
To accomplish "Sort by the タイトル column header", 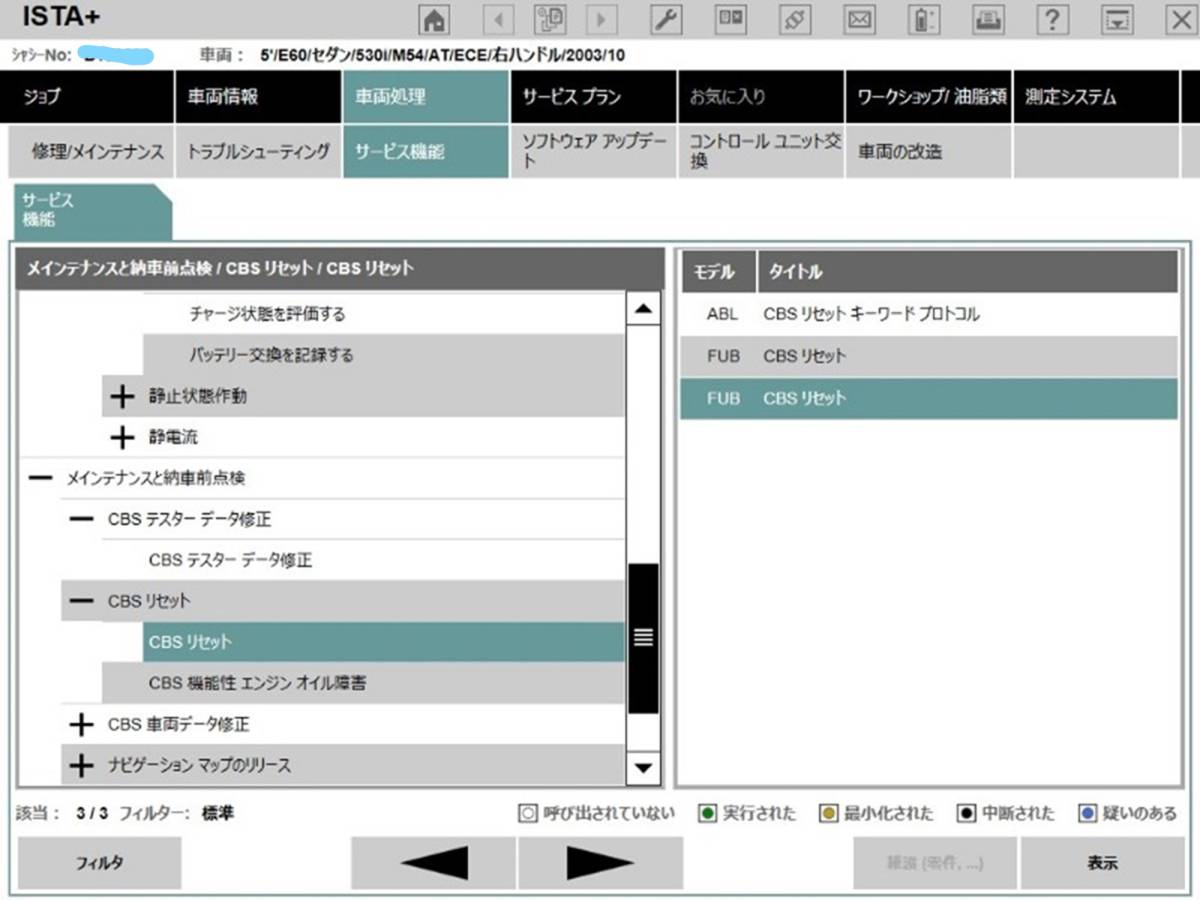I will pos(968,271).
